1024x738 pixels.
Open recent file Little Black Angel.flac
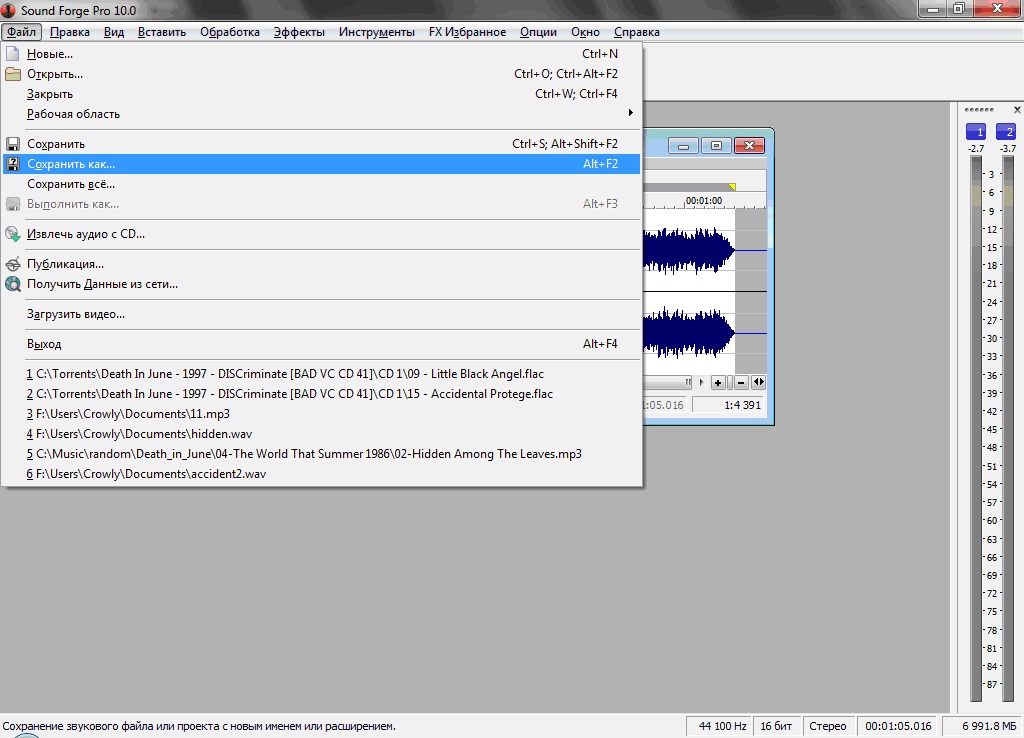pos(321,374)
